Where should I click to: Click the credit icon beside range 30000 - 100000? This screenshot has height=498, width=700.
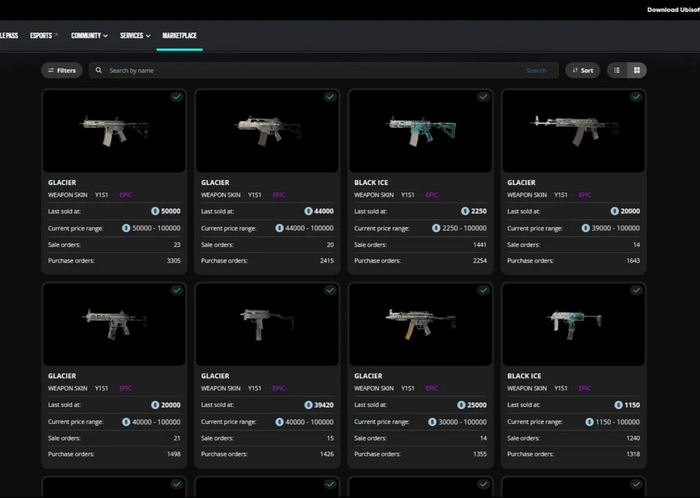coord(432,422)
